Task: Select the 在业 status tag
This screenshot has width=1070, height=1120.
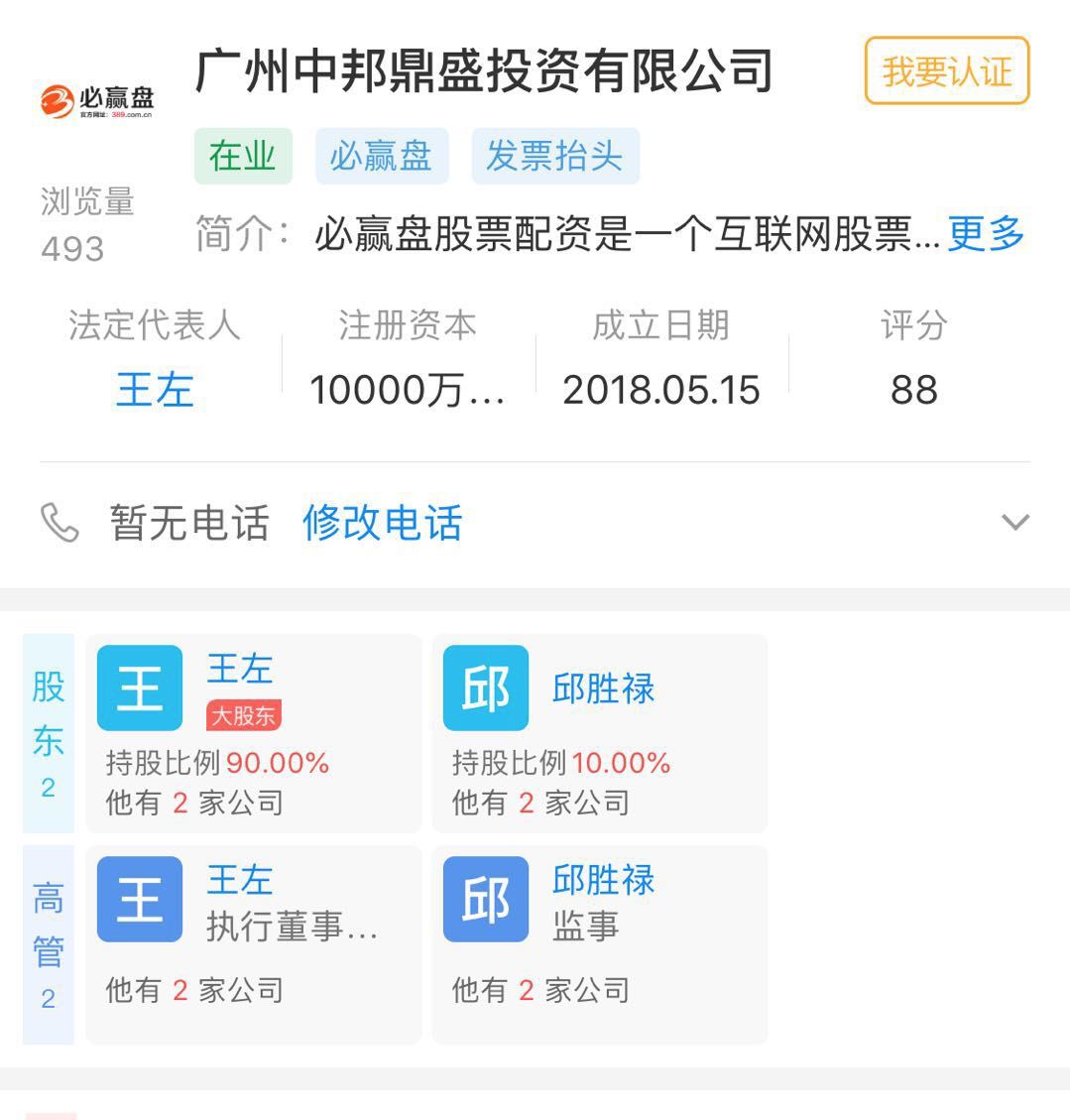Action: pos(242,156)
